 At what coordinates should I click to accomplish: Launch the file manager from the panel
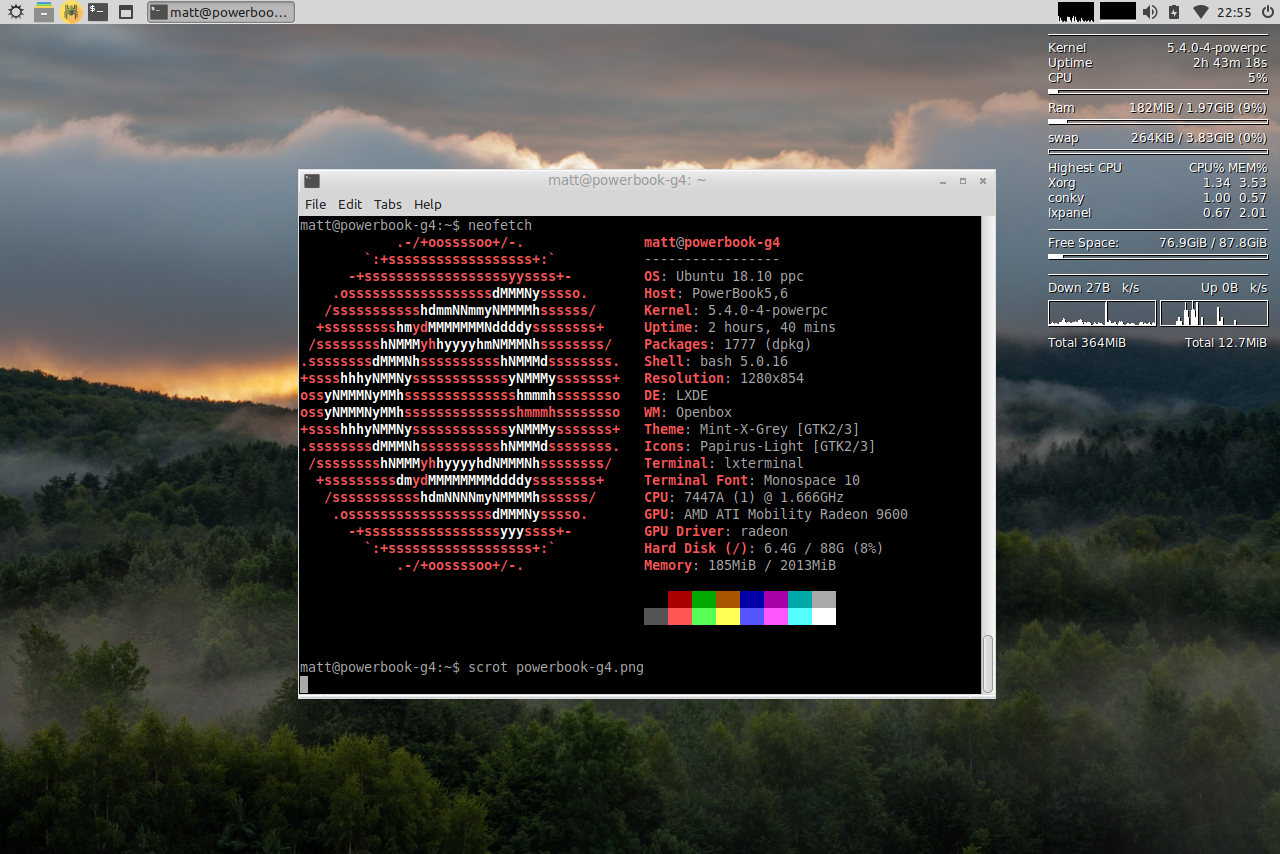pyautogui.click(x=44, y=12)
